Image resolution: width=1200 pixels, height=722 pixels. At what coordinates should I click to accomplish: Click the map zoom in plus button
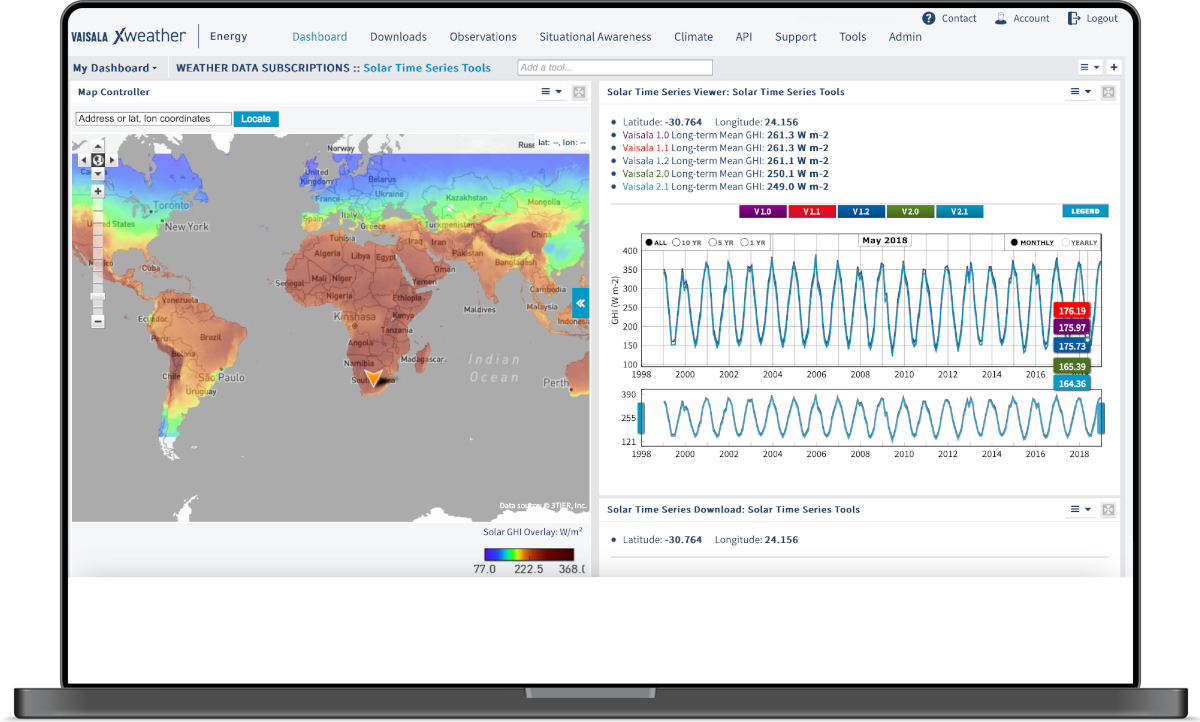tap(98, 191)
